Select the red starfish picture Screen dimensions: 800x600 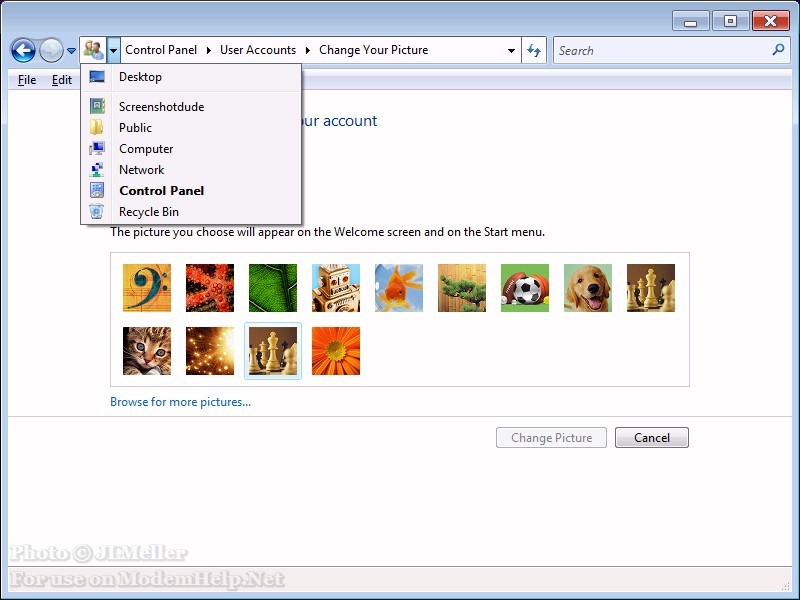tap(210, 288)
